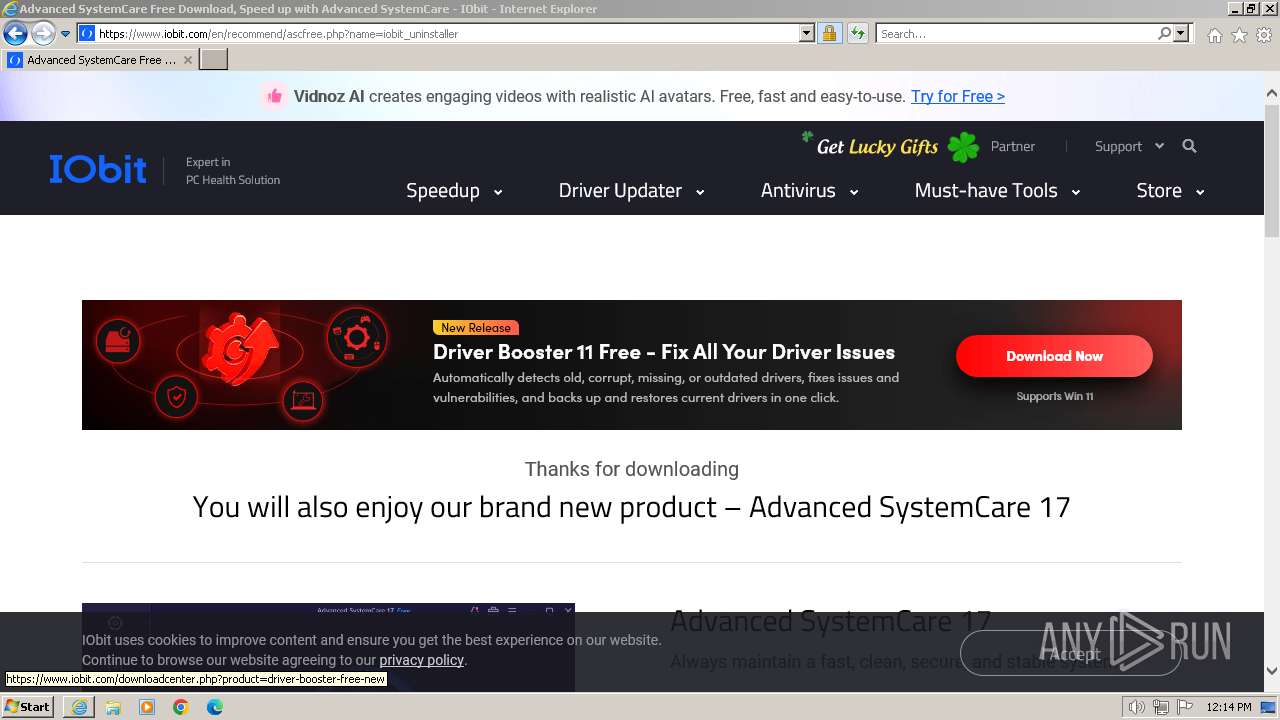Open Microsoft Edge from taskbar
This screenshot has width=1280, height=720.
[215, 707]
